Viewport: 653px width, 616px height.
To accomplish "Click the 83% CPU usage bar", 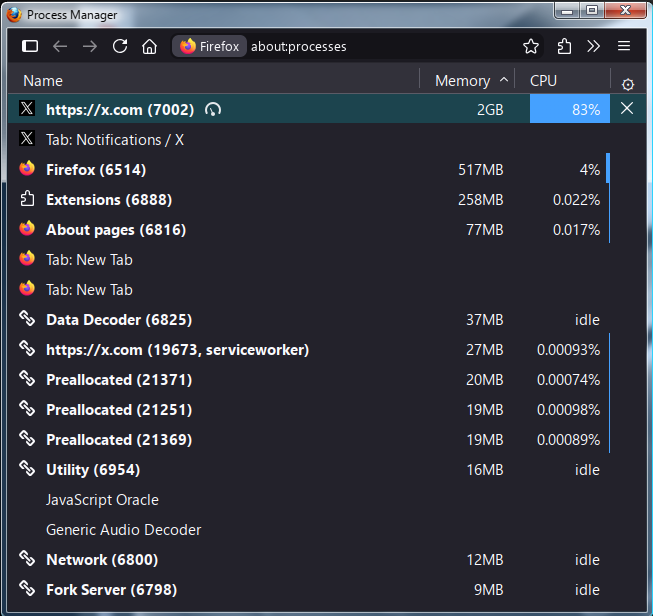I will tap(569, 109).
